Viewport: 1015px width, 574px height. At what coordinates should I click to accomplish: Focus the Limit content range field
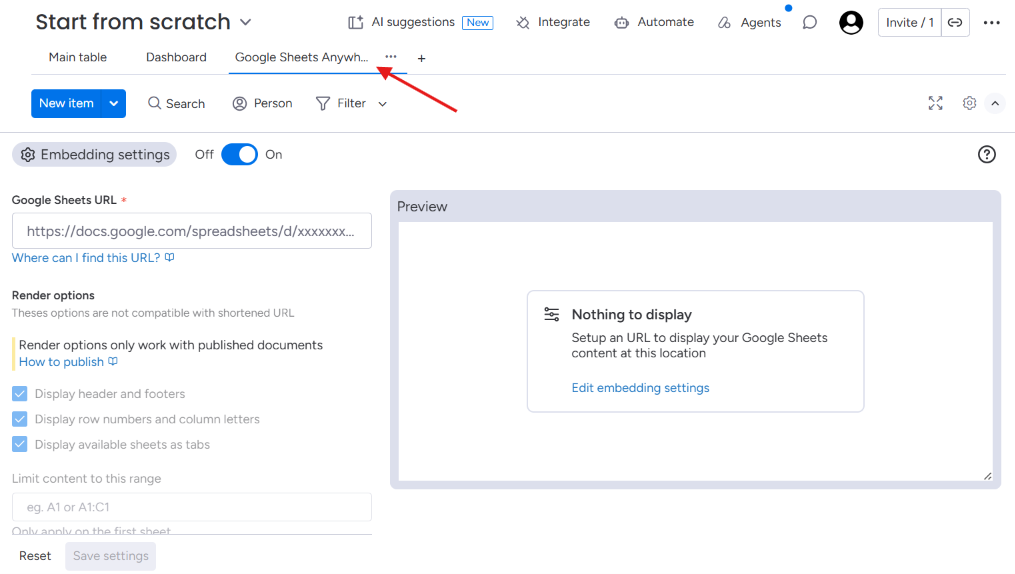tap(192, 507)
